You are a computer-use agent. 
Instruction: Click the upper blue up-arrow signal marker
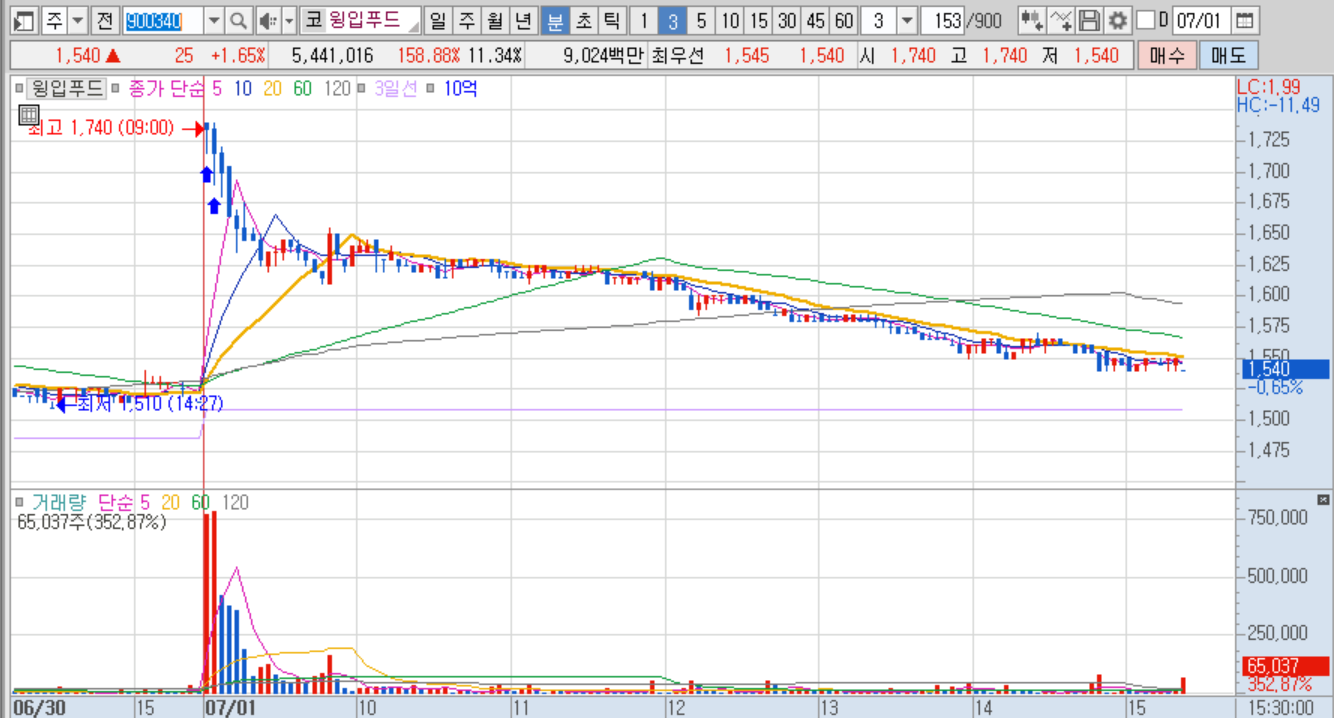tap(206, 175)
